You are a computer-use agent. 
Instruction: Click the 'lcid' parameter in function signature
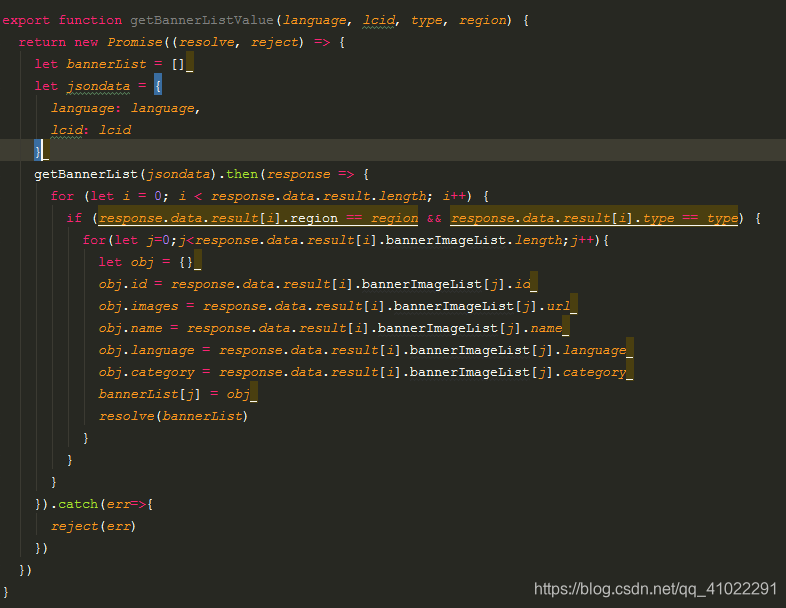click(x=378, y=21)
